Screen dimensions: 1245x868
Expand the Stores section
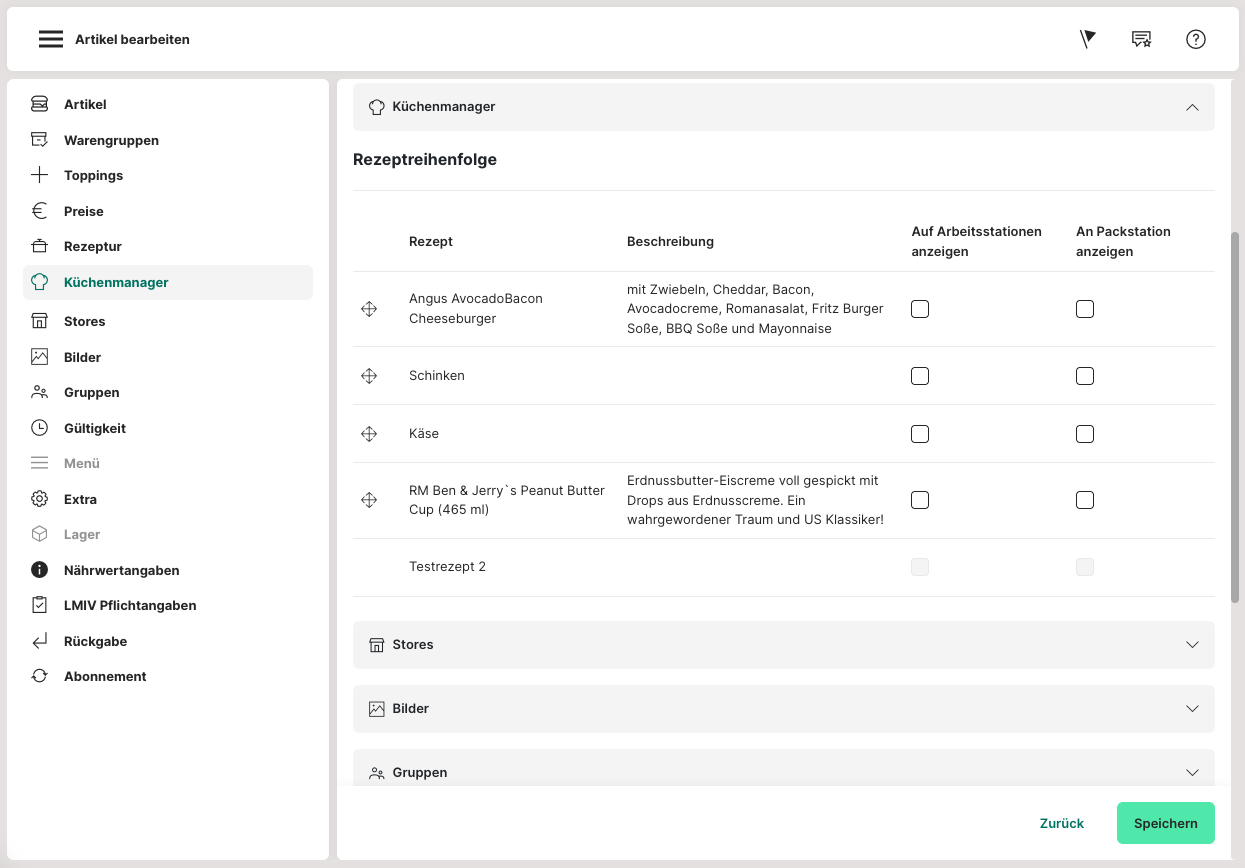[x=1191, y=645]
